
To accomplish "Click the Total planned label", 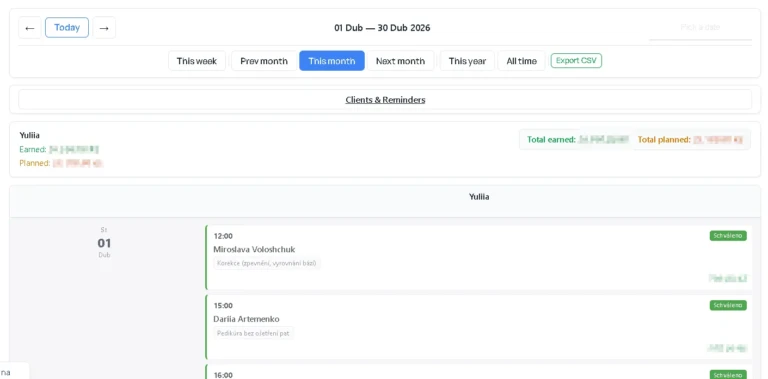I will pos(664,140).
